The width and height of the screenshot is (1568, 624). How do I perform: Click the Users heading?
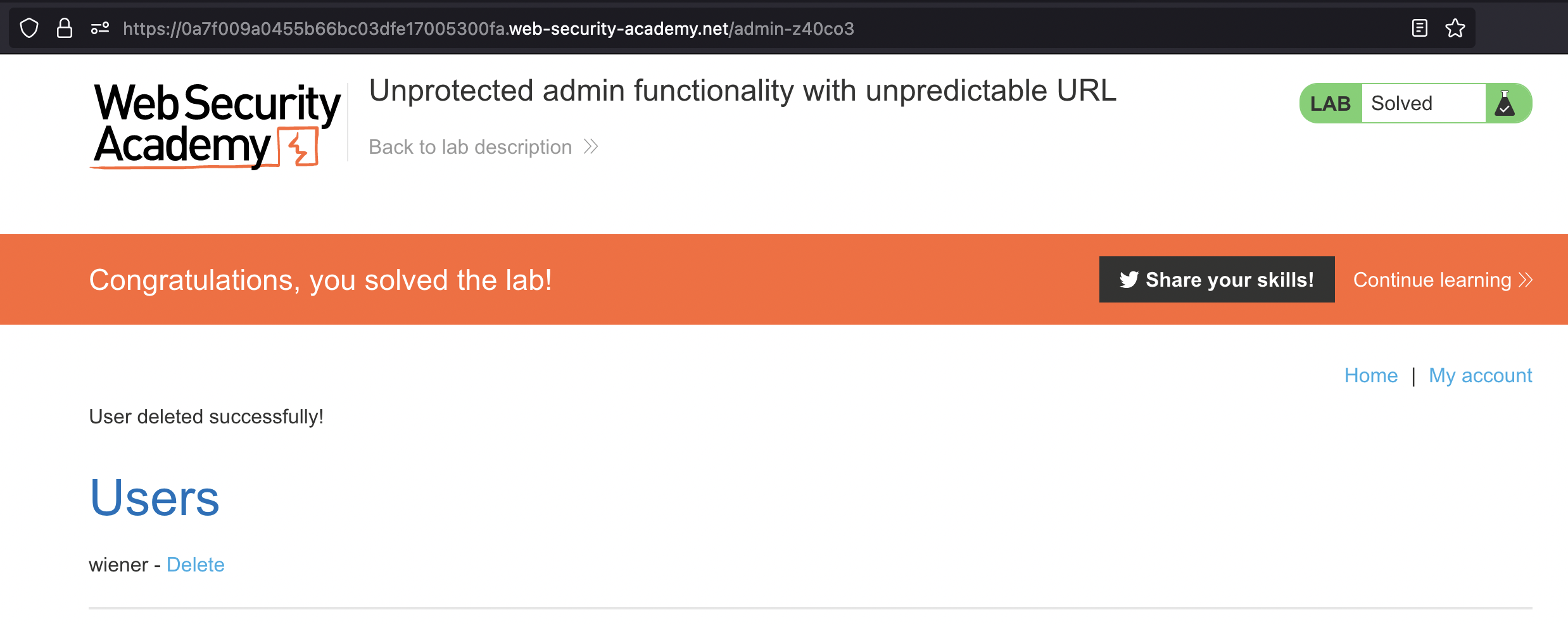(155, 498)
